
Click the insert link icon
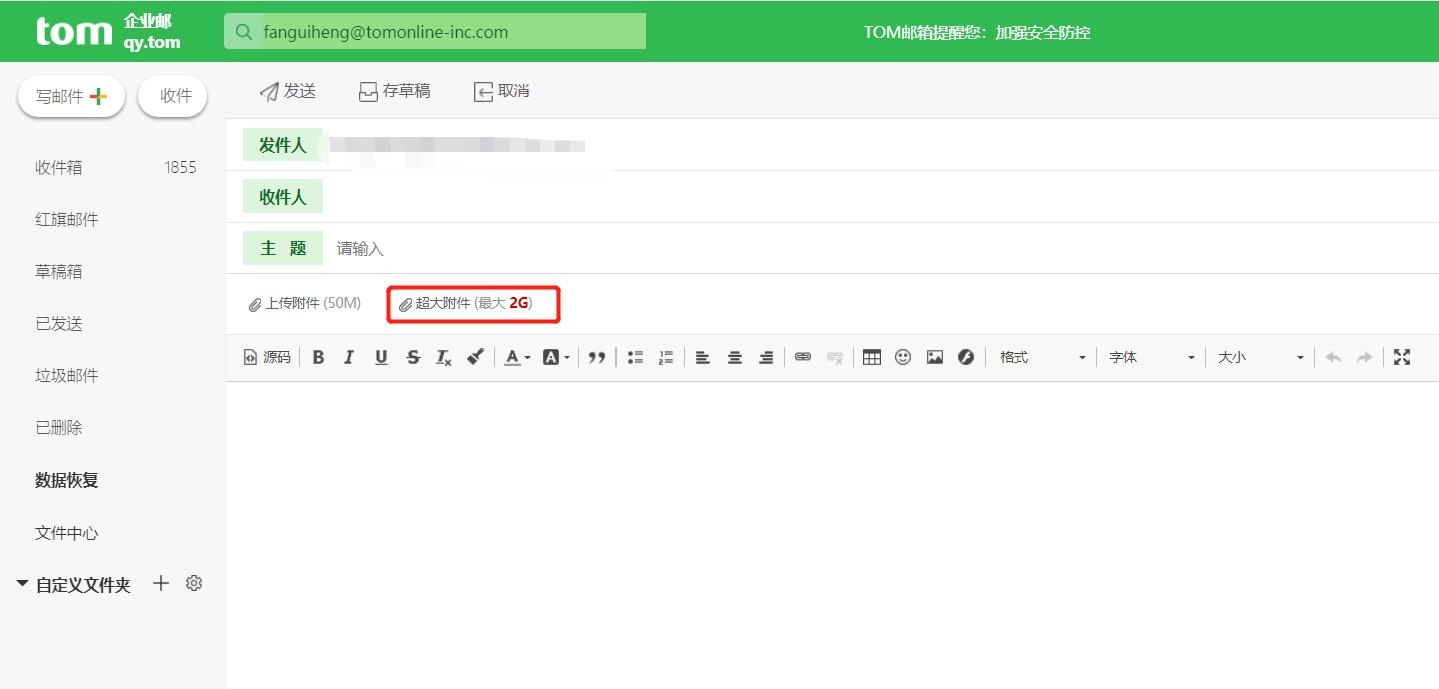pyautogui.click(x=802, y=357)
